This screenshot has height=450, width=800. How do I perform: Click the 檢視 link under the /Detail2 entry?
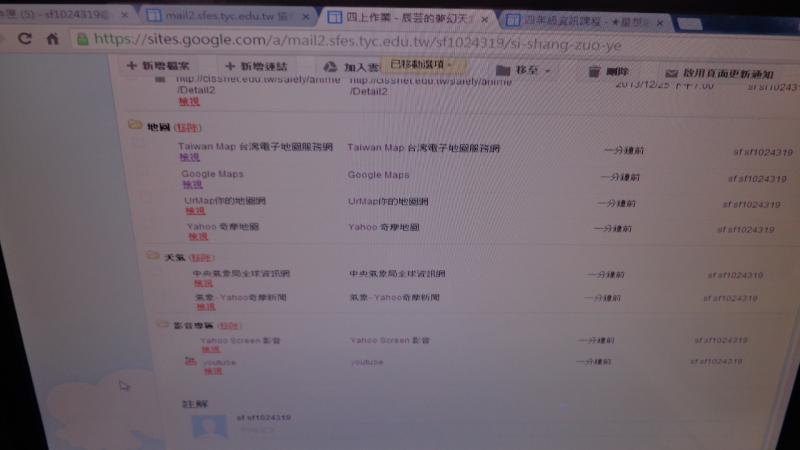[x=189, y=102]
